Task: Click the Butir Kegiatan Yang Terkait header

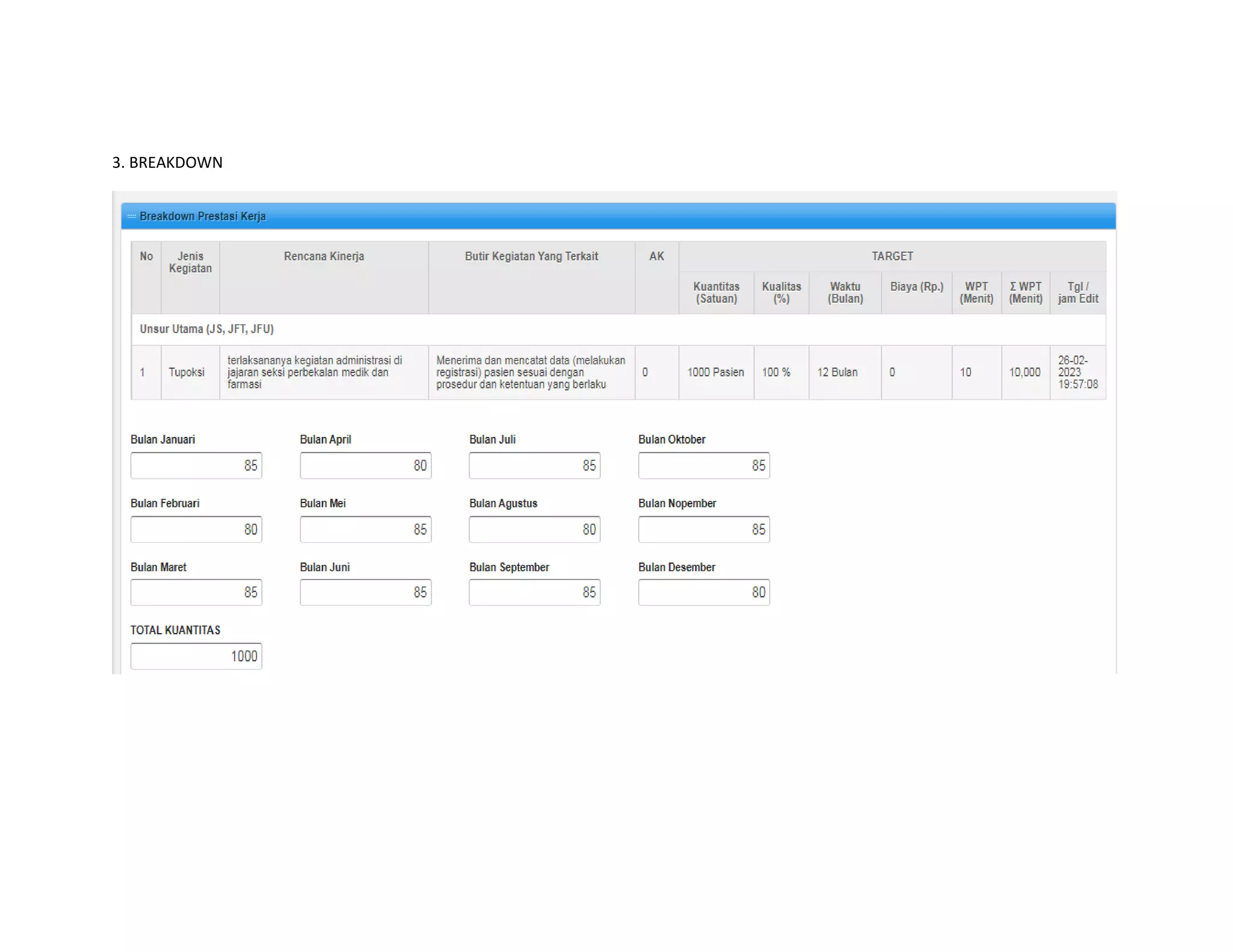Action: (531, 256)
